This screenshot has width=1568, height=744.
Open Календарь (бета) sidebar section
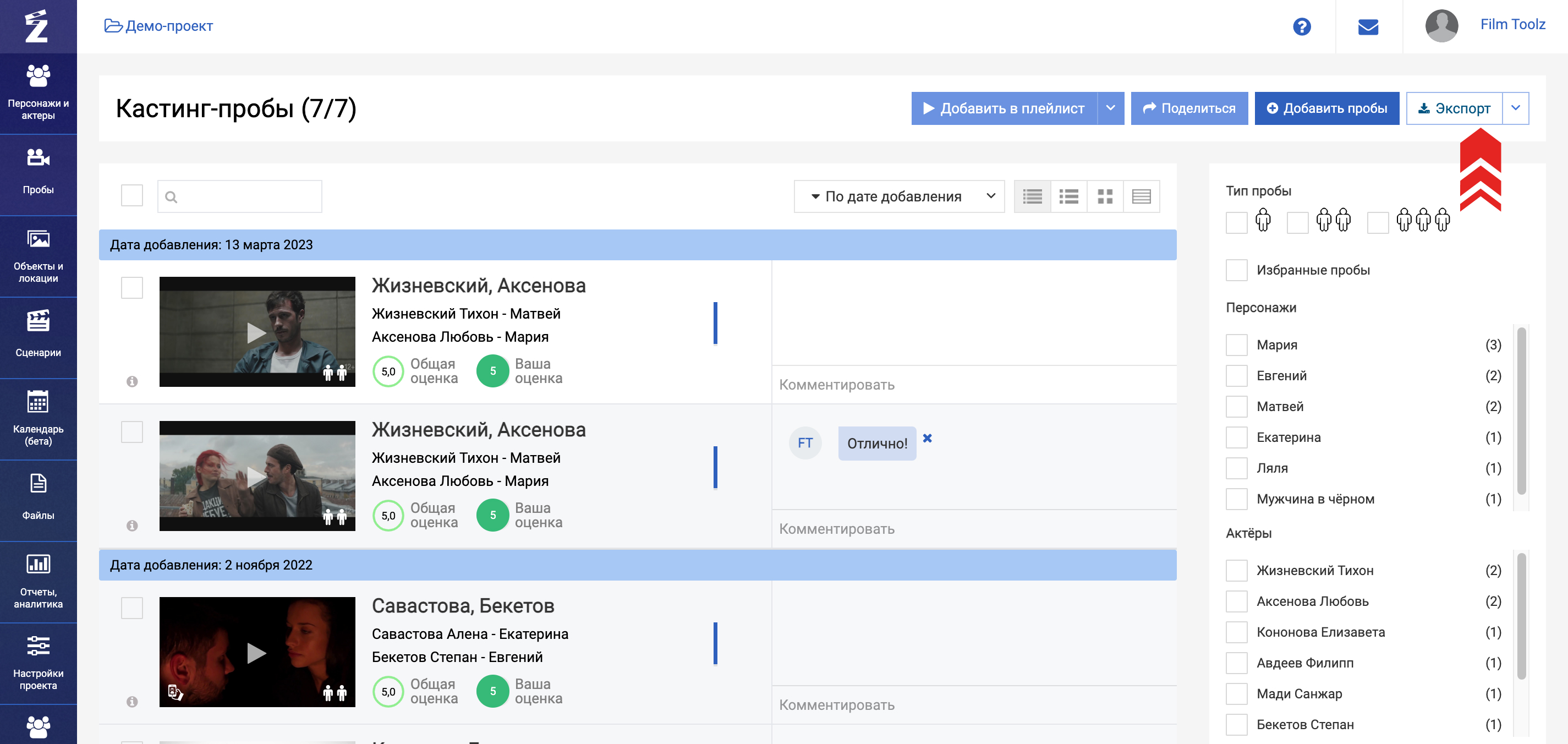click(39, 419)
